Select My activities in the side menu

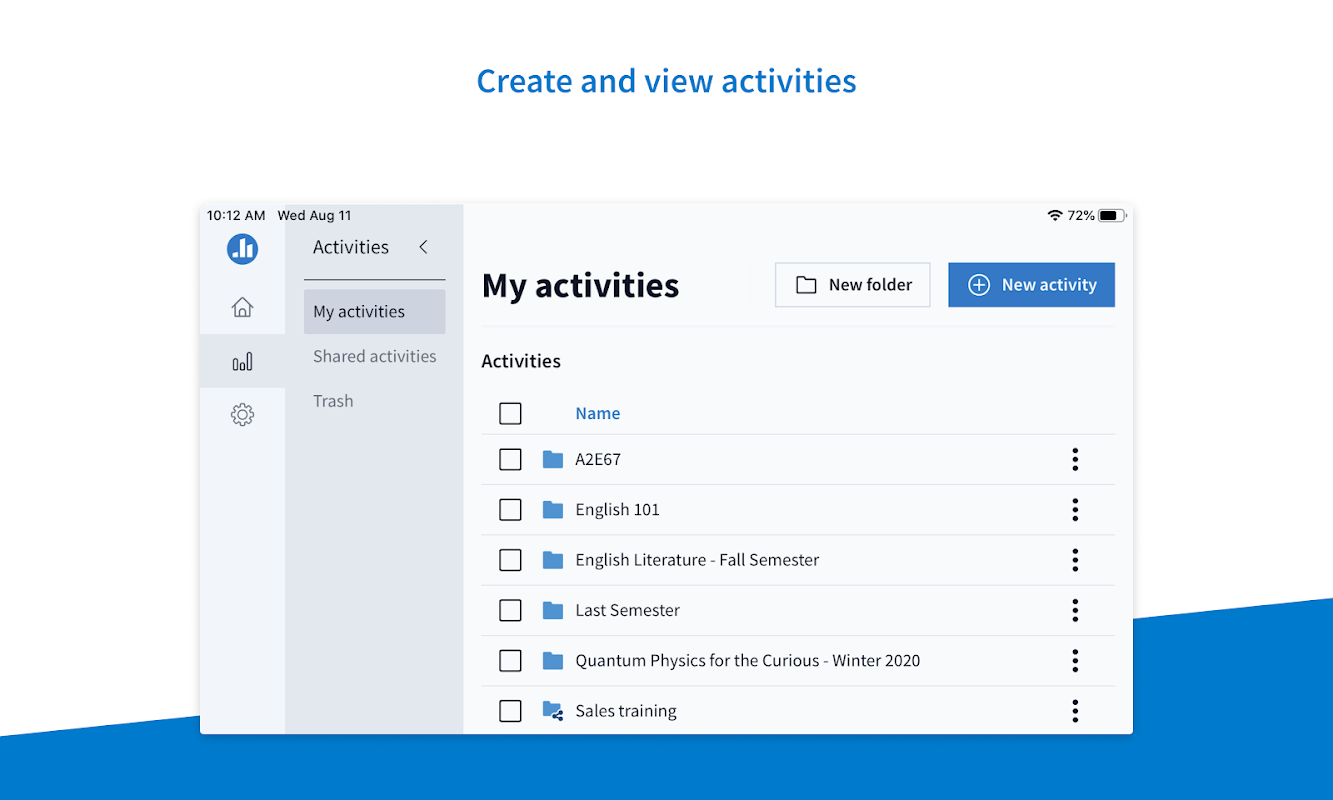coord(374,311)
